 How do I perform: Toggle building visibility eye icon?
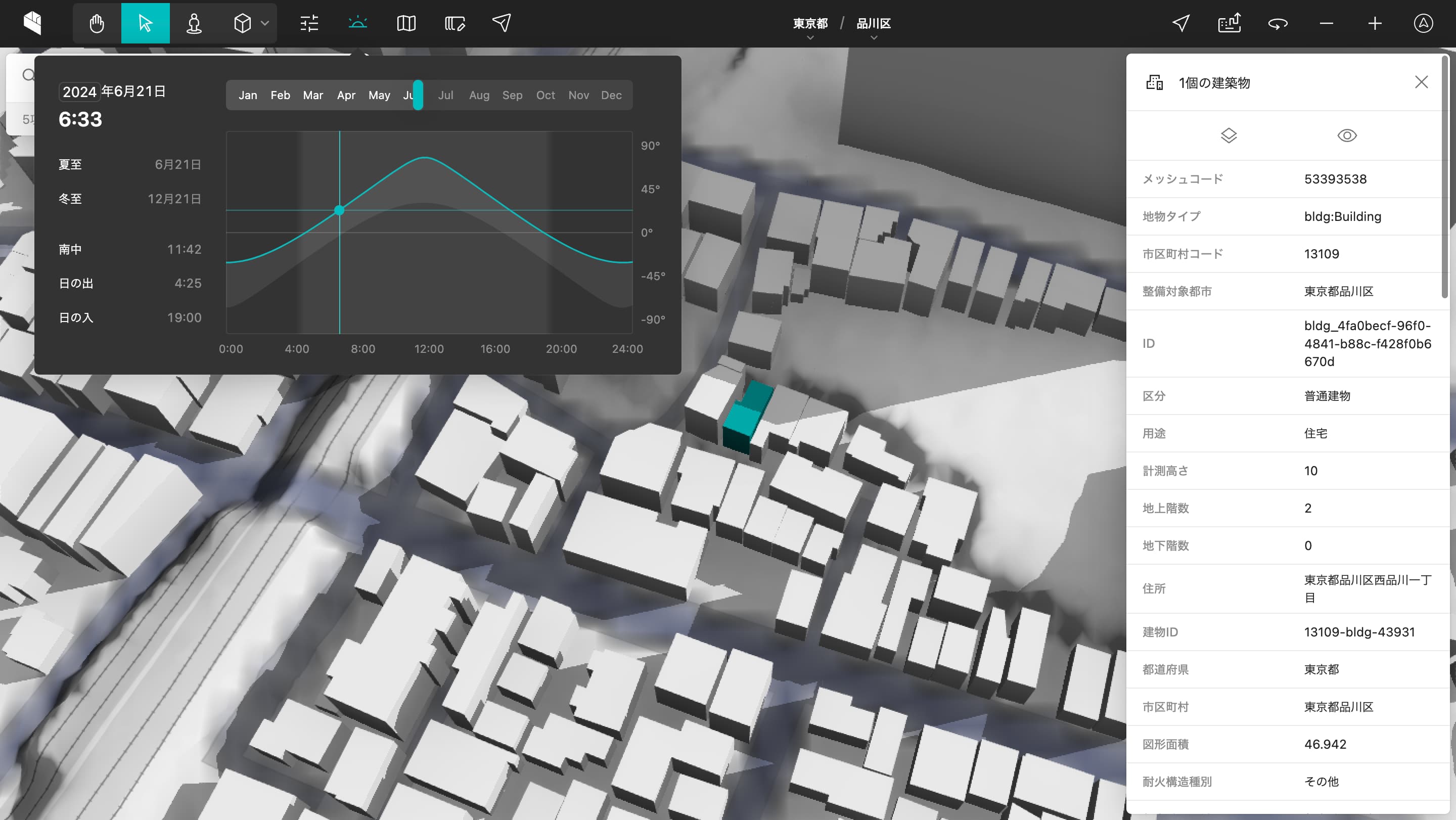coord(1347,135)
